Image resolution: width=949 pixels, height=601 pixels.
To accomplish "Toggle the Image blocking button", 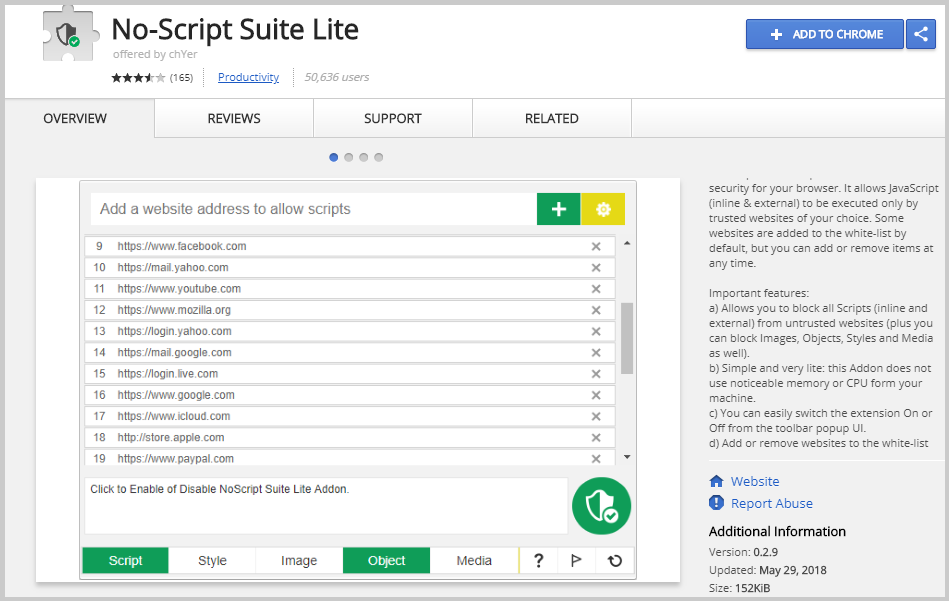I will [299, 560].
